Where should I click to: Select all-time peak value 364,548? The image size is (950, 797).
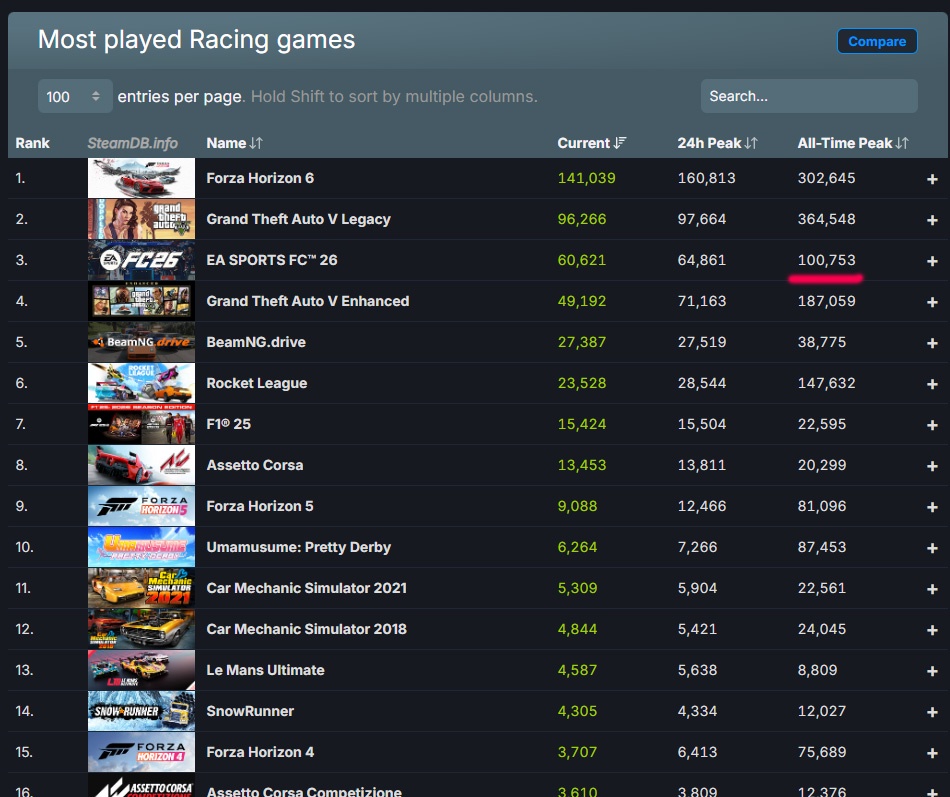point(826,219)
